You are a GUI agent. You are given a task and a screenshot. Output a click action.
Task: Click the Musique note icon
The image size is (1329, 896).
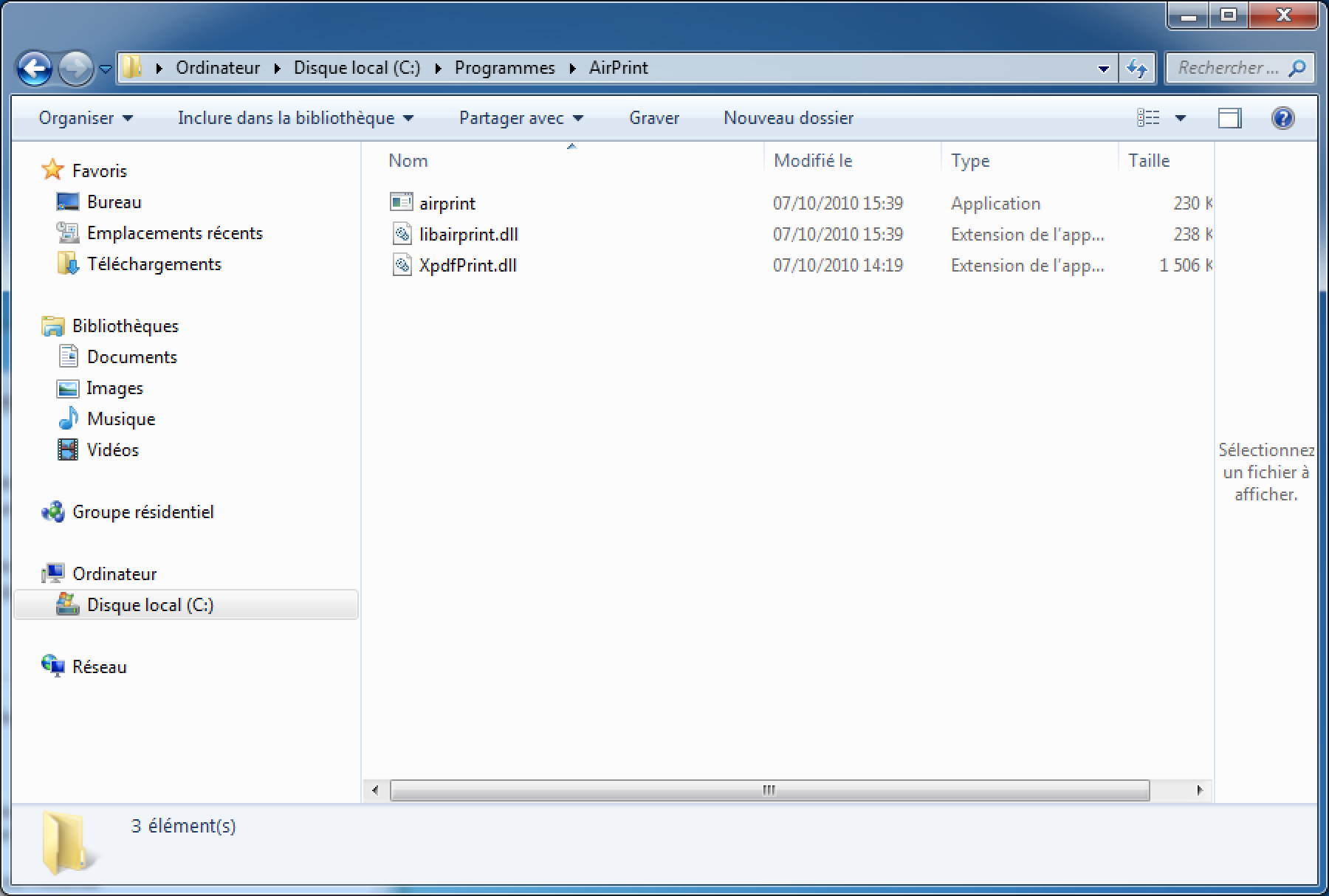pos(68,418)
